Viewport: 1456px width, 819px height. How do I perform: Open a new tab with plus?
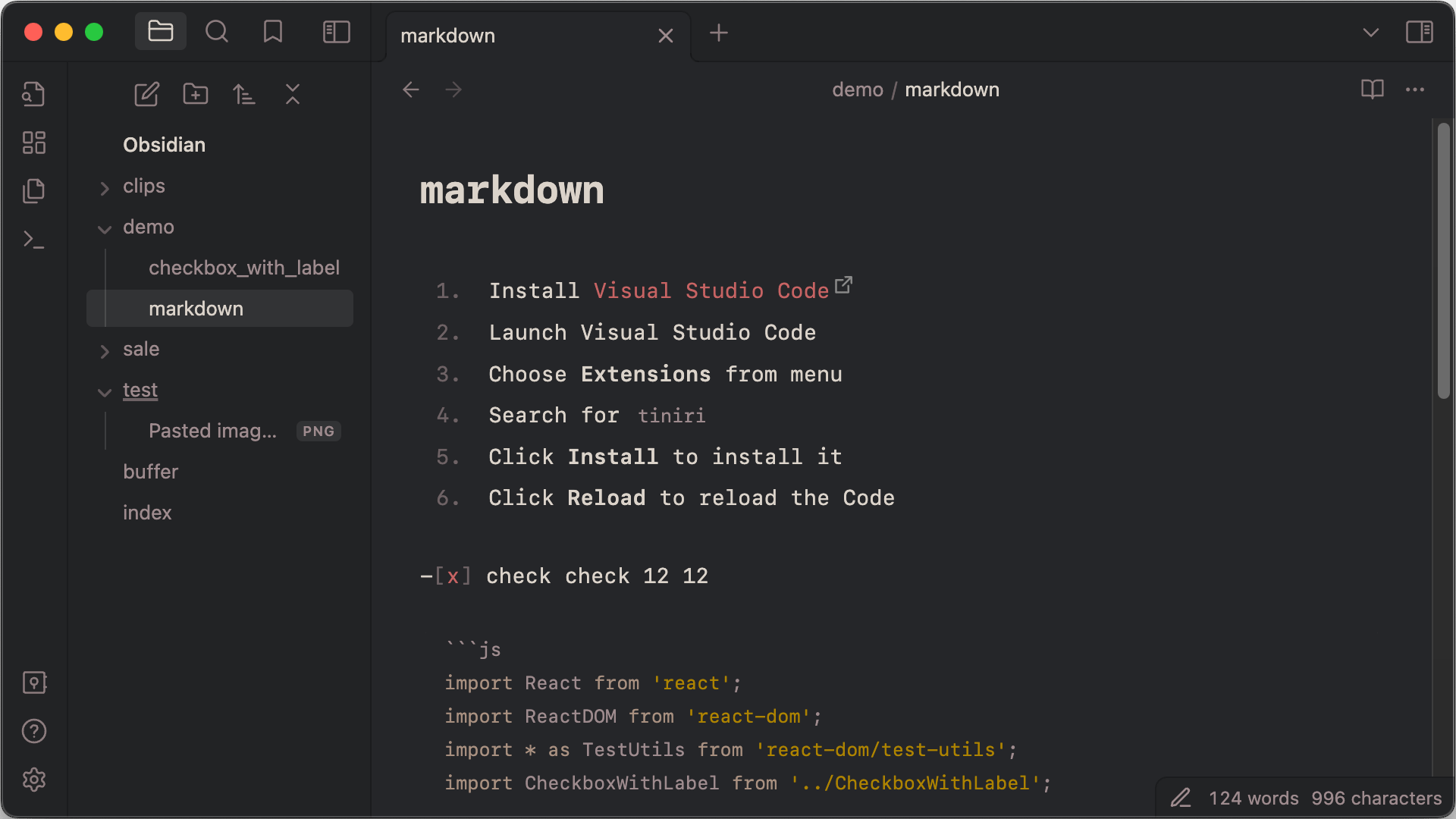pyautogui.click(x=719, y=33)
